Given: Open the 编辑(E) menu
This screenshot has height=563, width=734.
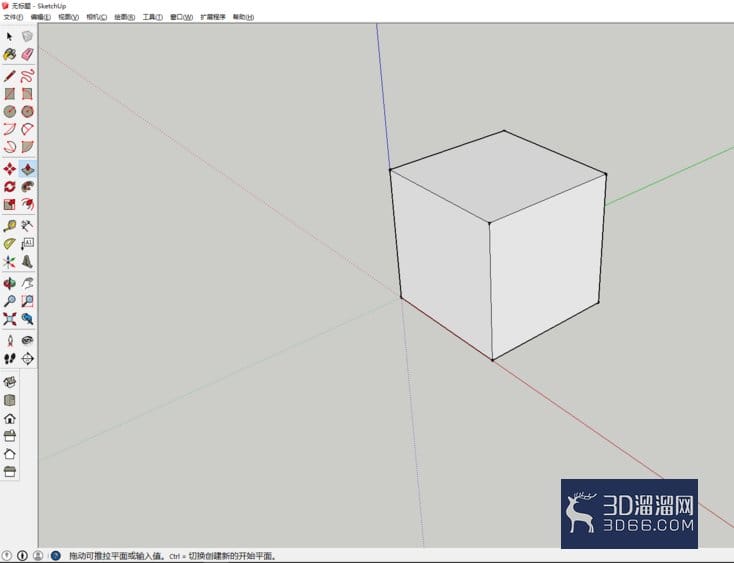Looking at the screenshot, I should click(41, 17).
